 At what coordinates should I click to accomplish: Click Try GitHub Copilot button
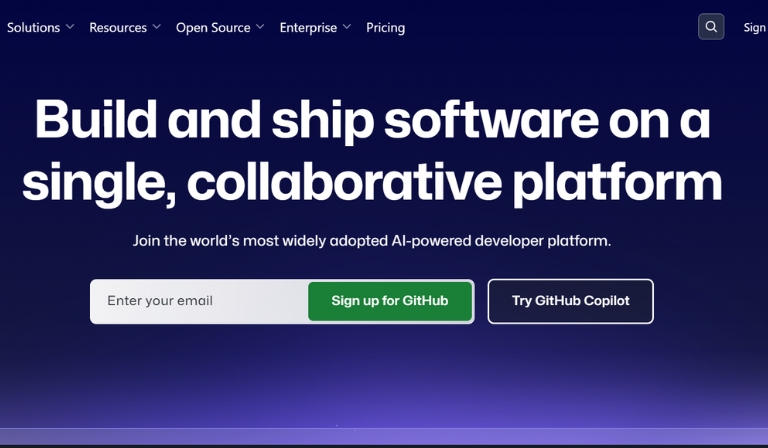click(571, 301)
